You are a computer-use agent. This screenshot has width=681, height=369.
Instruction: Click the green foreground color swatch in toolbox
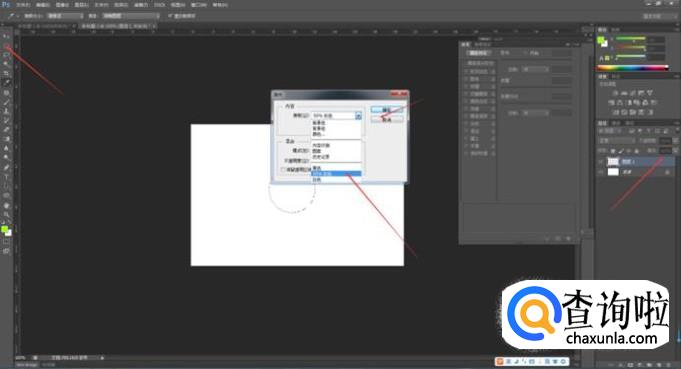pos(4,229)
